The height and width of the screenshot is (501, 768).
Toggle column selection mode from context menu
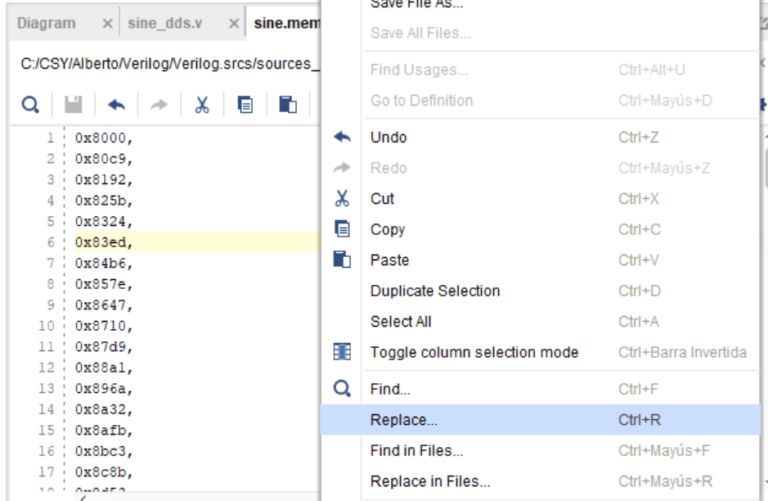coord(474,352)
